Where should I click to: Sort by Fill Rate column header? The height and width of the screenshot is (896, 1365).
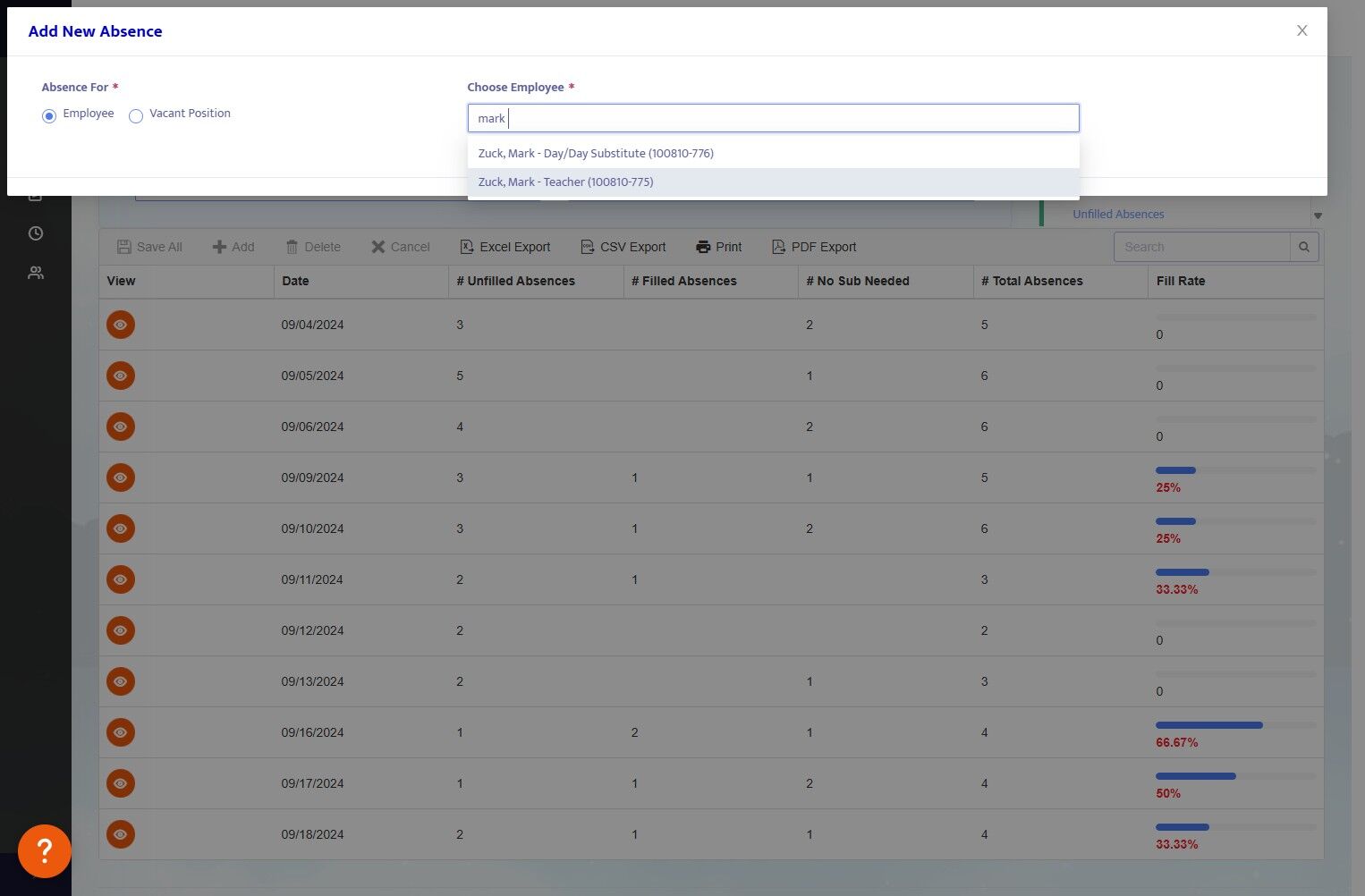[1235, 281]
